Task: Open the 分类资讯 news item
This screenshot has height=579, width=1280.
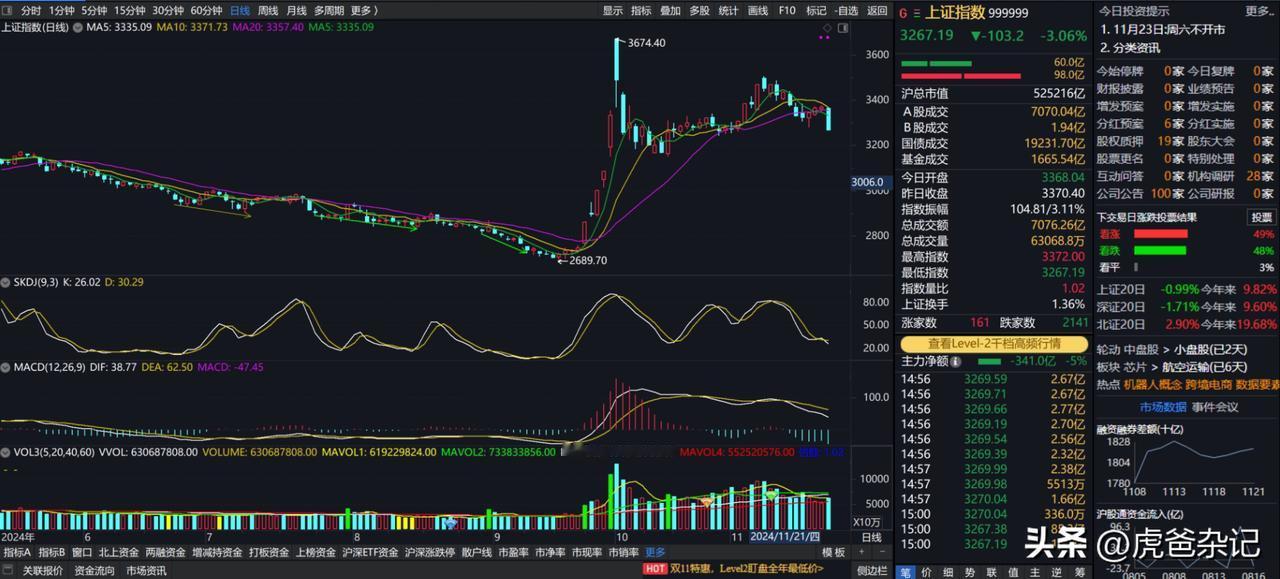Action: click(1136, 47)
